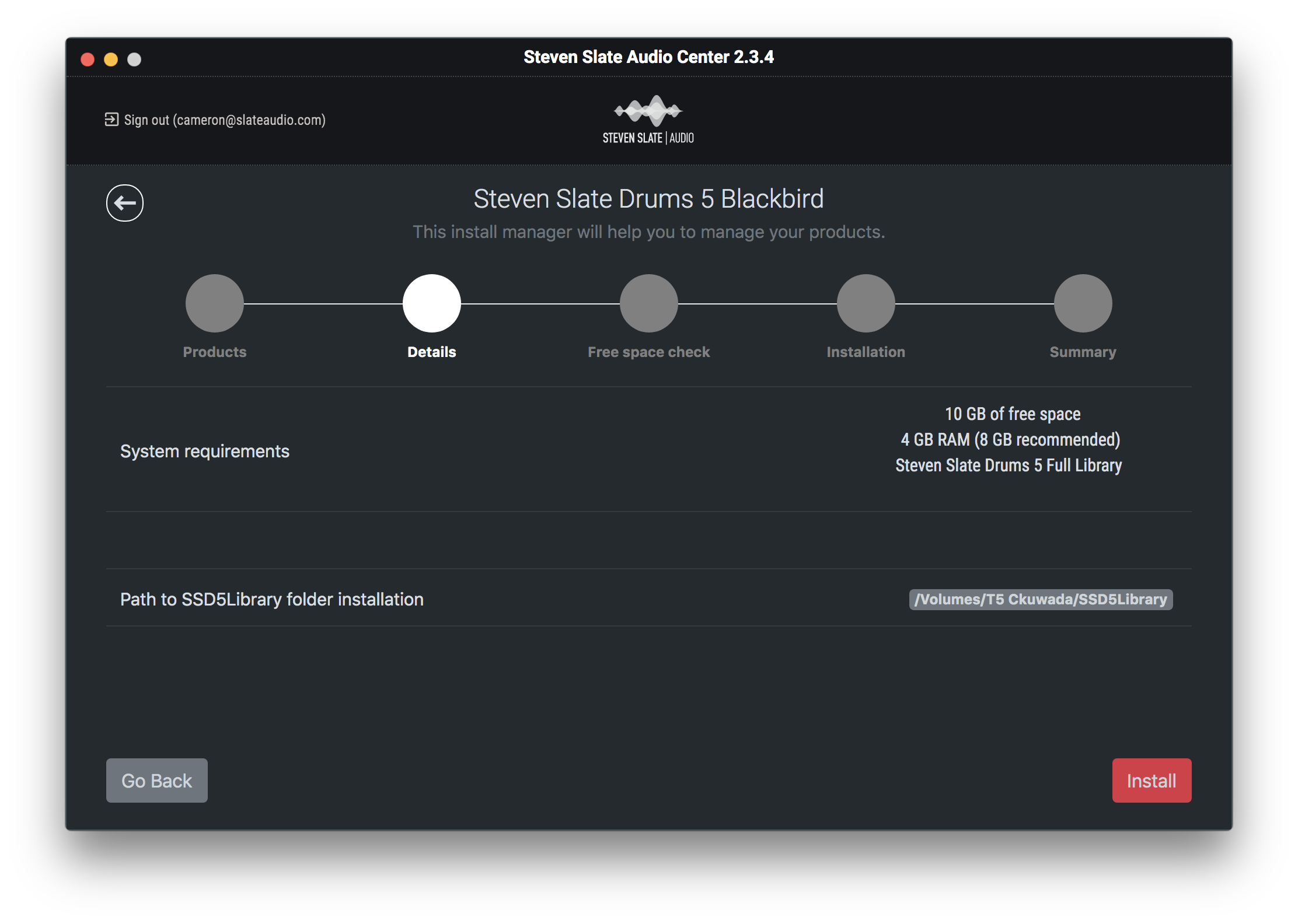This screenshot has height=924, width=1298.
Task: Click the red Install button
Action: (1152, 780)
